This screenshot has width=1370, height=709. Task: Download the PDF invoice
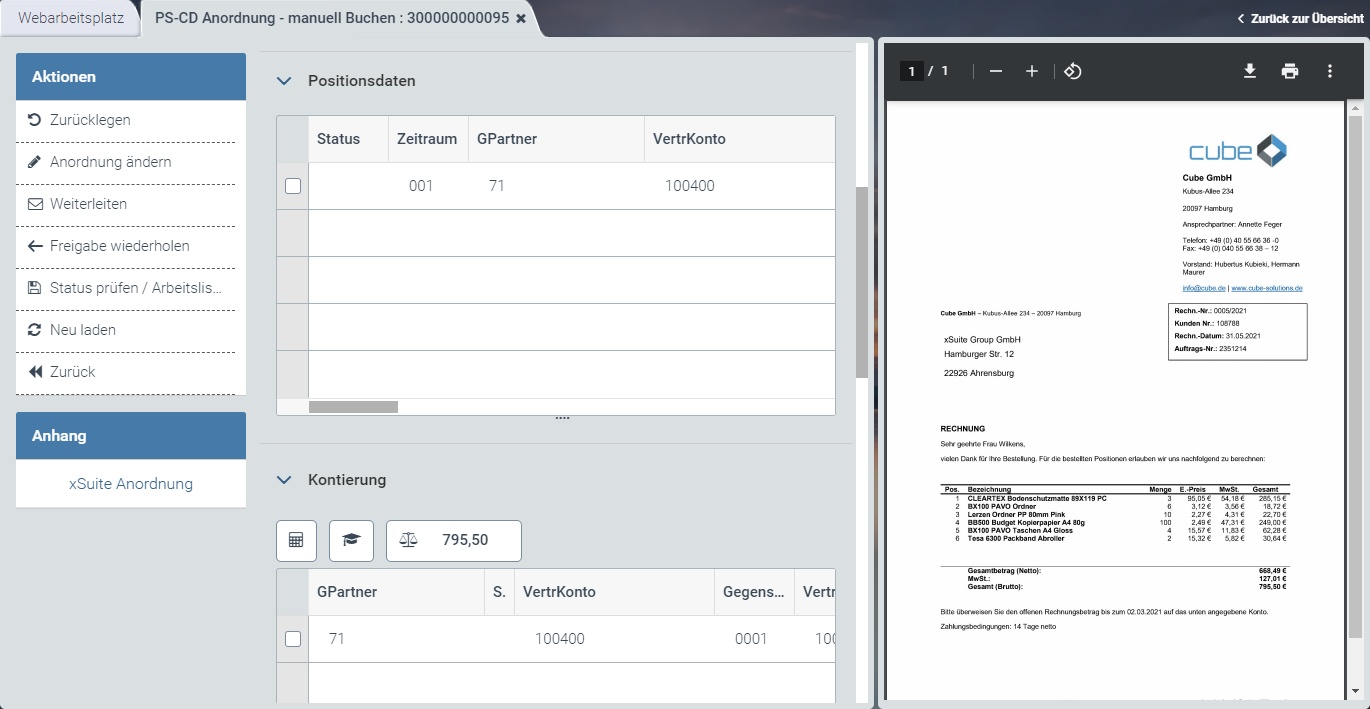click(x=1249, y=71)
